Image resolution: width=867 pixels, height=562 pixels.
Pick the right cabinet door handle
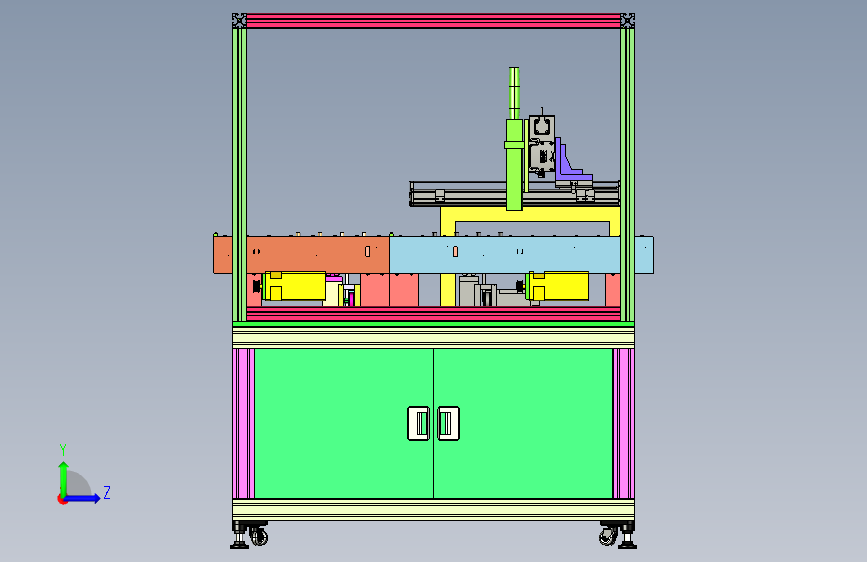pos(448,423)
